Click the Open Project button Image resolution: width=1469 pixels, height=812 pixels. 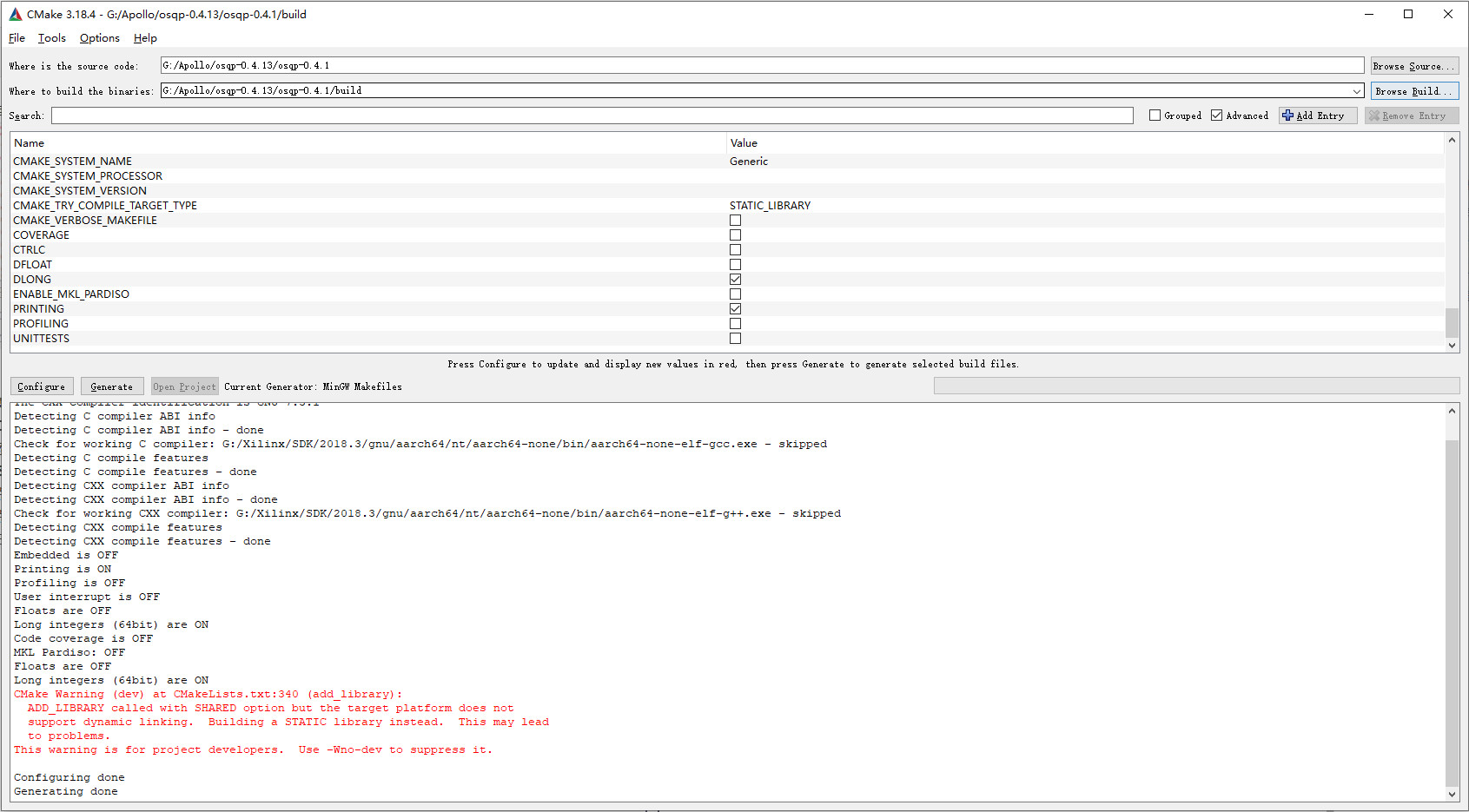[184, 386]
